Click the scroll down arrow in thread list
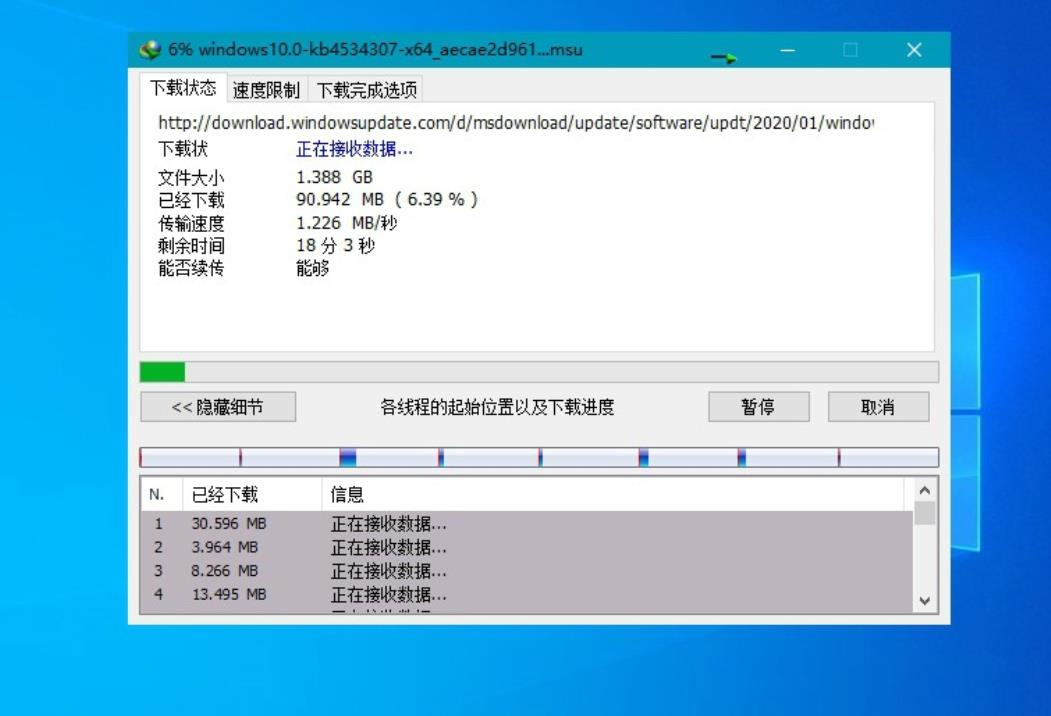This screenshot has width=1051, height=716. 925,601
